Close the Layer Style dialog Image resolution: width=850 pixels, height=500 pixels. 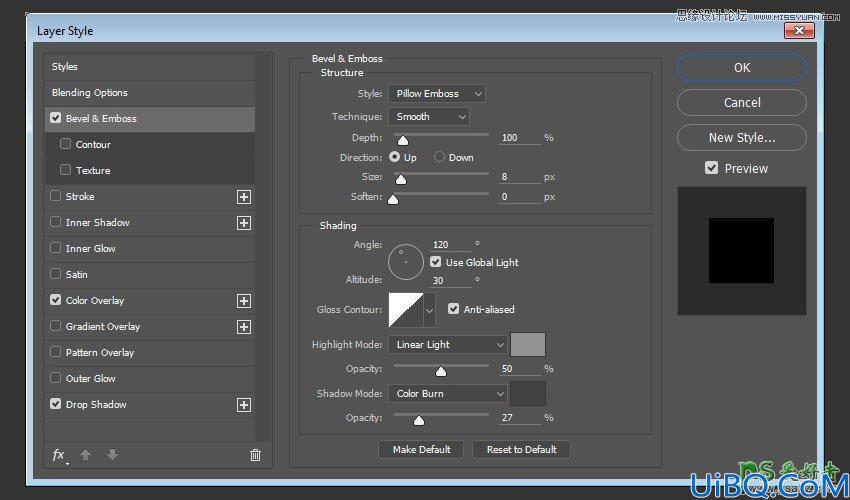click(x=800, y=31)
